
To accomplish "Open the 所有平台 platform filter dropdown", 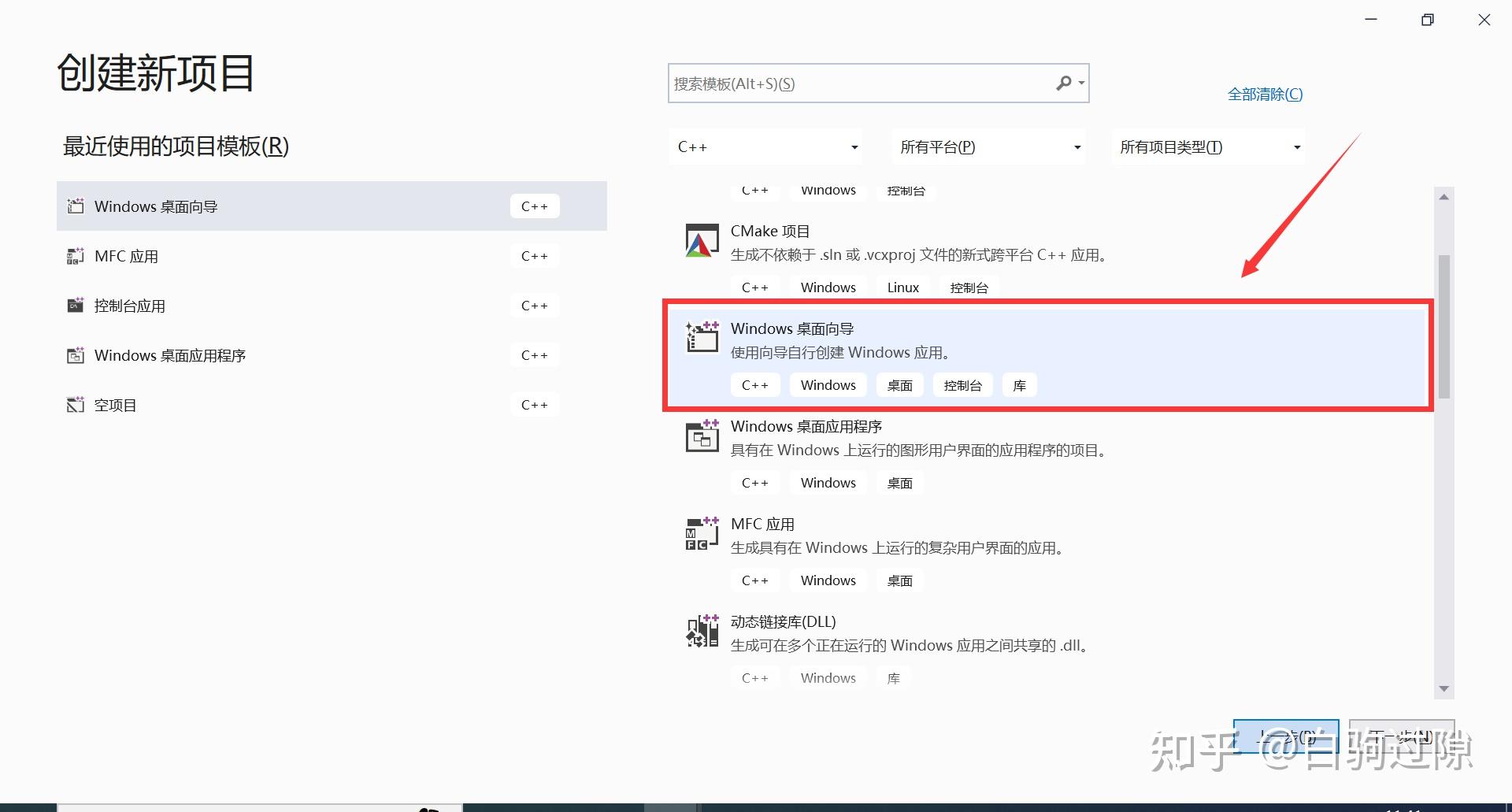I will pos(988,147).
